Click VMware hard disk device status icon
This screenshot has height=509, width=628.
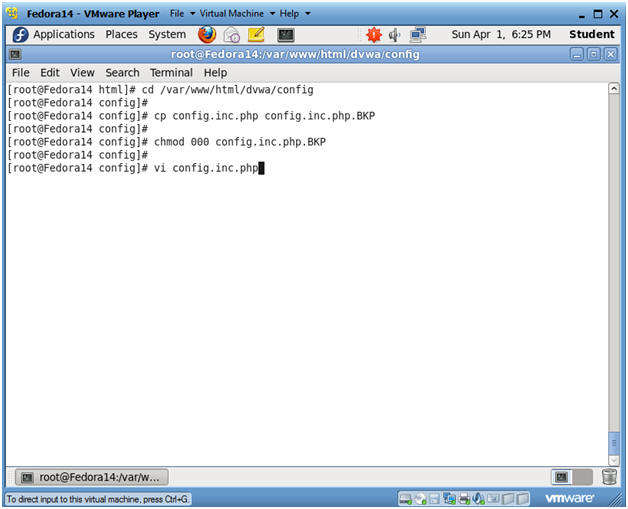click(405, 499)
